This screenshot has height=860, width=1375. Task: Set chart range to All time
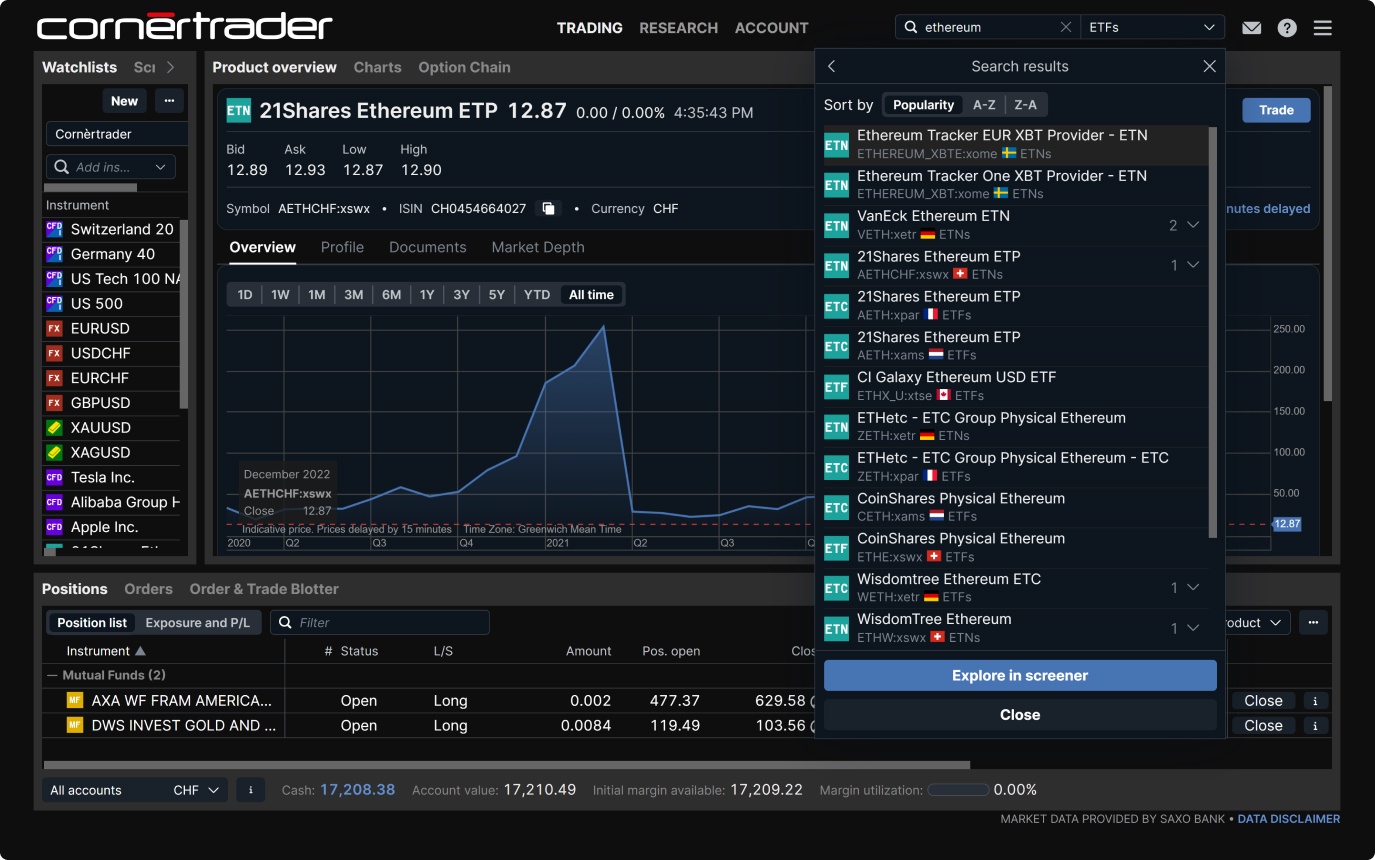point(591,295)
